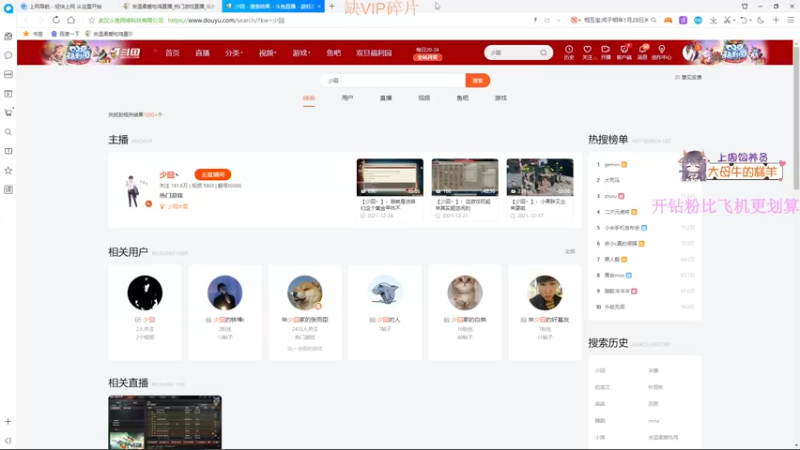Click magnifier in header search box
Screen dimensions: 800x450
point(544,53)
